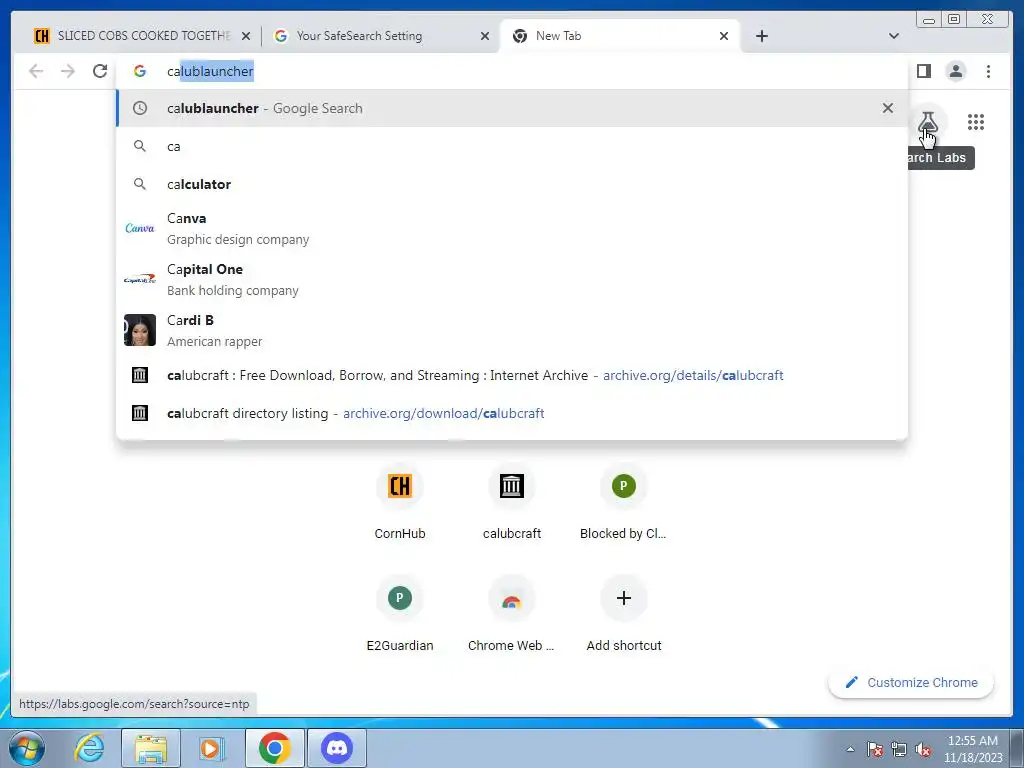Click the browser forward arrow

[x=68, y=71]
